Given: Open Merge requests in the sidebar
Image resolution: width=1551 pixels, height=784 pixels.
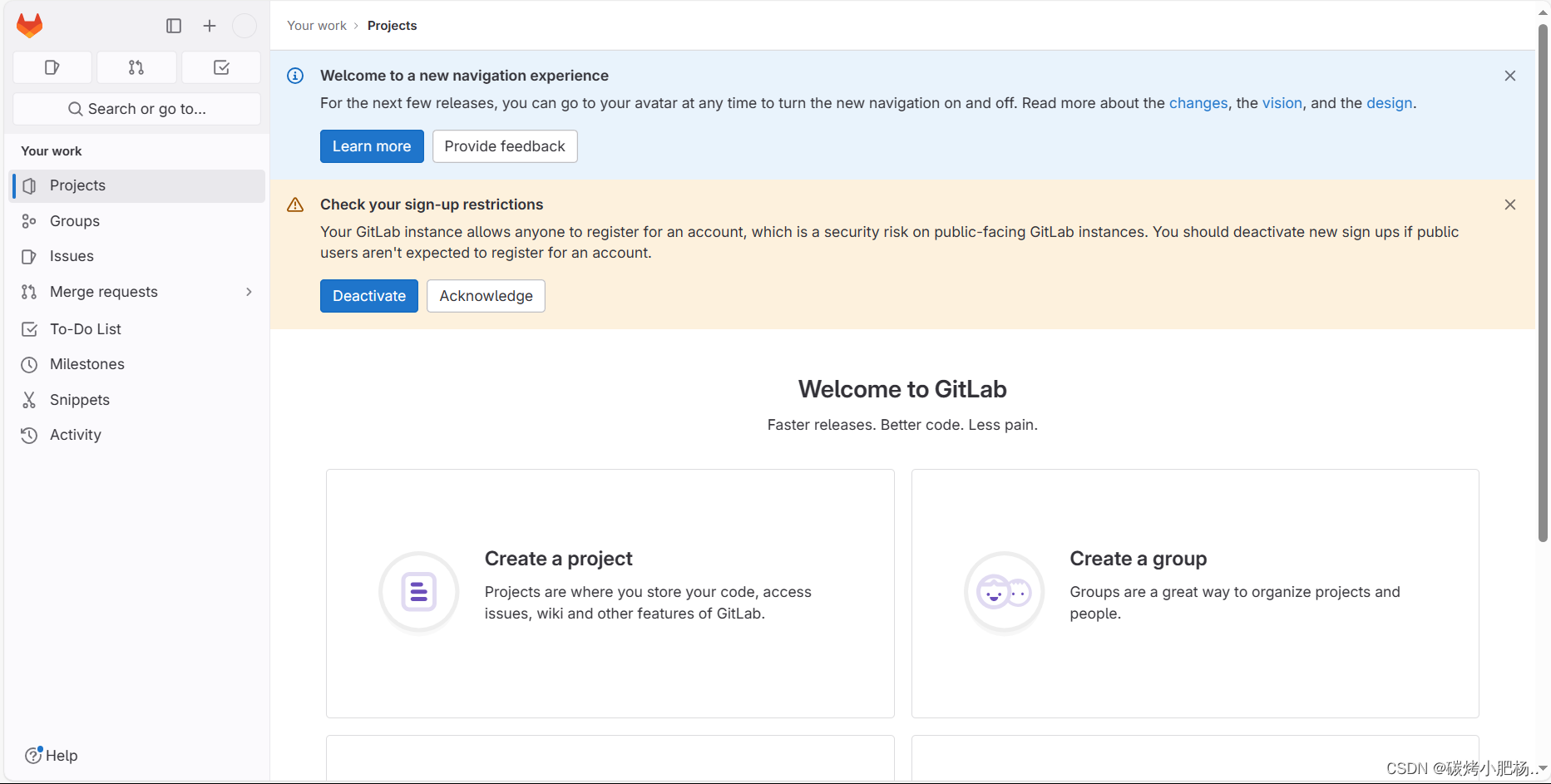Looking at the screenshot, I should (138, 292).
